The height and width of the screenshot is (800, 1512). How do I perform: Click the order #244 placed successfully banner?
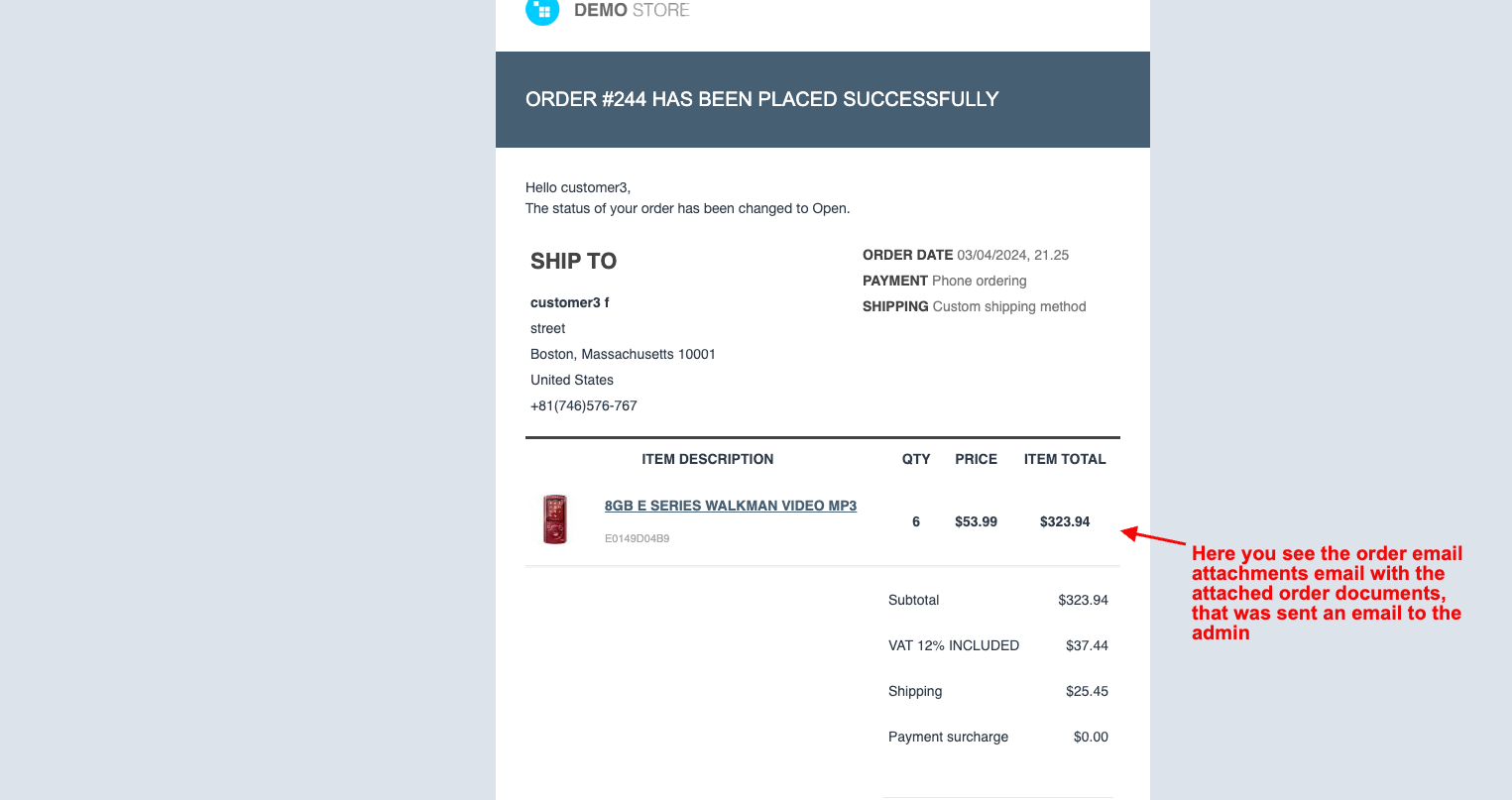[761, 99]
